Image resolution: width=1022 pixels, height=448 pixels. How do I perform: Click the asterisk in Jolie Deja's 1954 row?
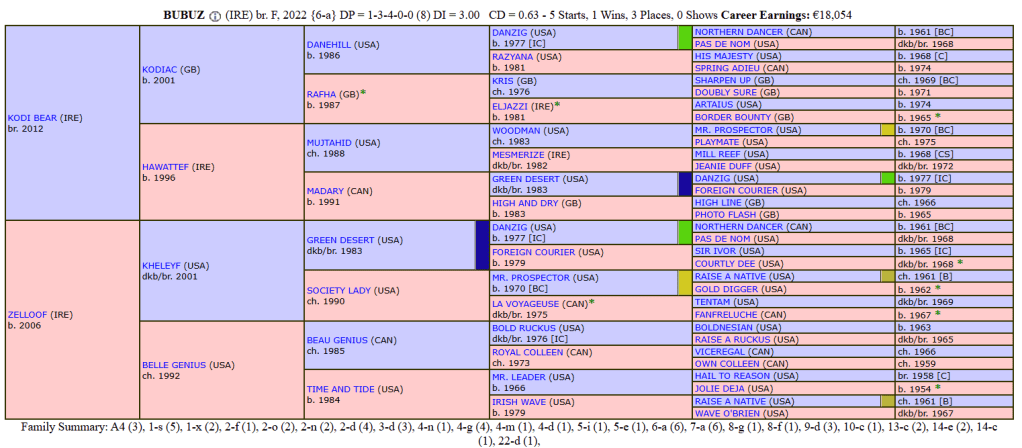point(937,387)
